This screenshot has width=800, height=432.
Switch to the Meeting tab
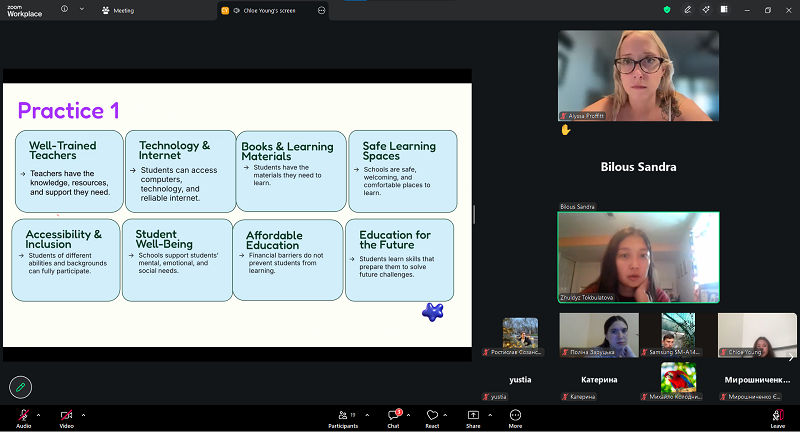point(118,10)
